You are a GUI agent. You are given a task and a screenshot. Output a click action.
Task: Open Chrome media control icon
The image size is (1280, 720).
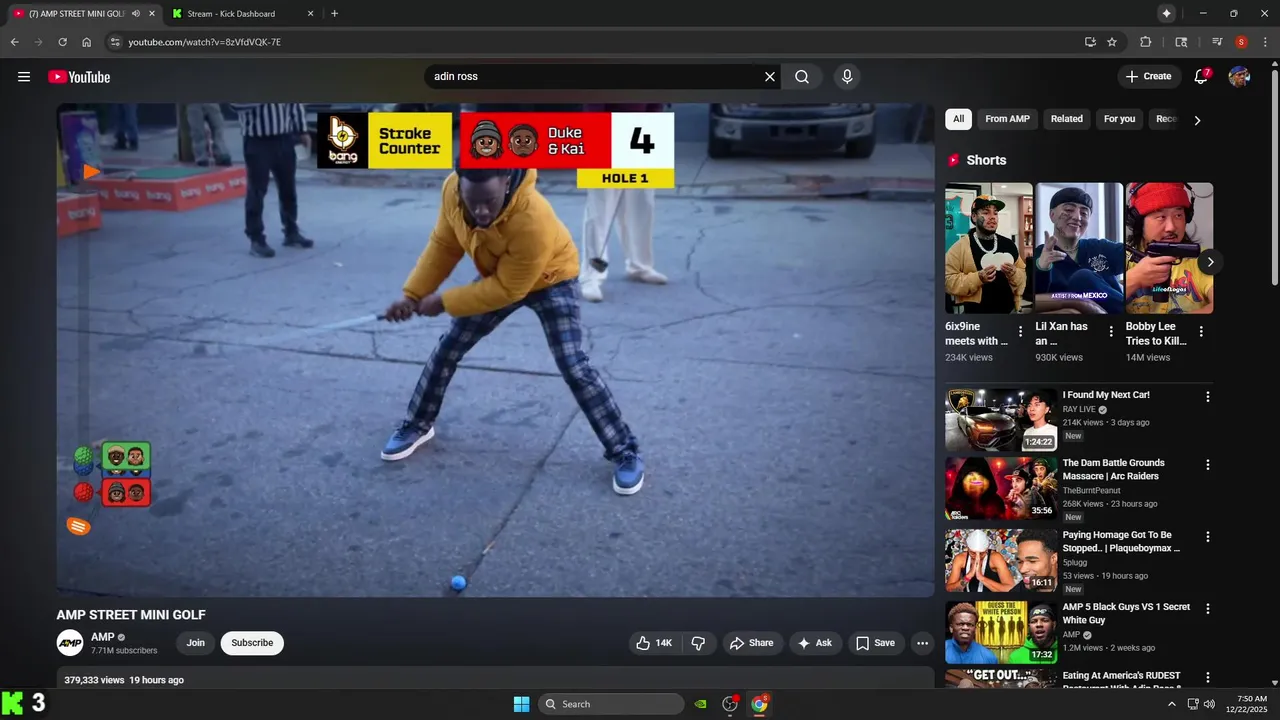(1217, 42)
